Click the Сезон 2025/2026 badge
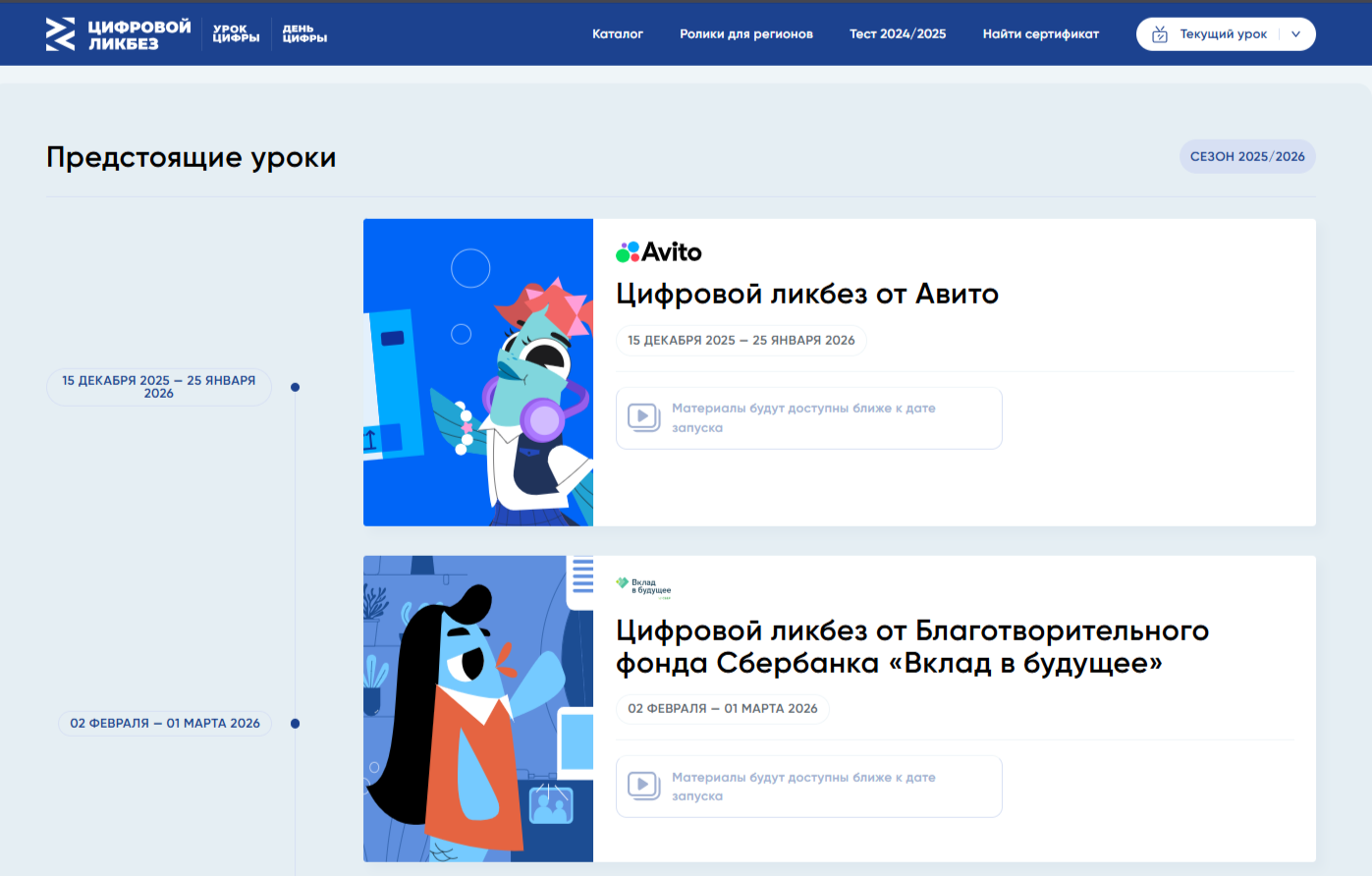This screenshot has width=1372, height=876. point(1247,157)
